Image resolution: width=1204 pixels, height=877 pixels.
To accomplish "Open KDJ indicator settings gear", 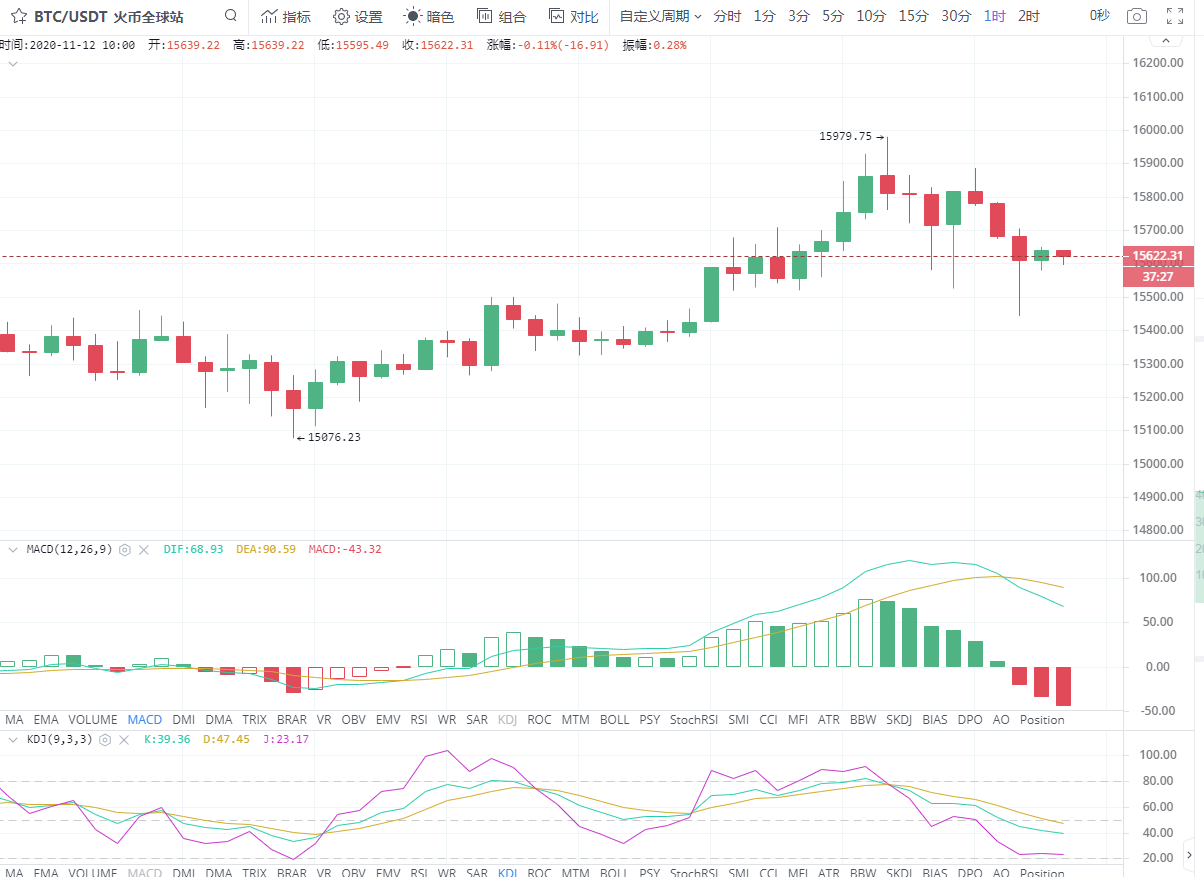I will (x=104, y=739).
